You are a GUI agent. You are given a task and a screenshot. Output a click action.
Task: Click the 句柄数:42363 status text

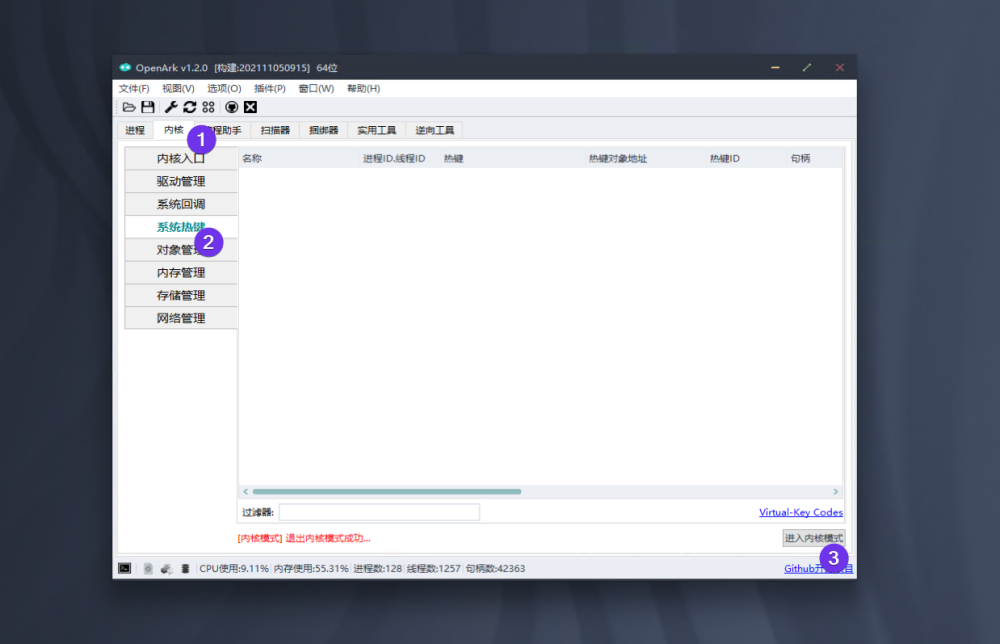496,568
